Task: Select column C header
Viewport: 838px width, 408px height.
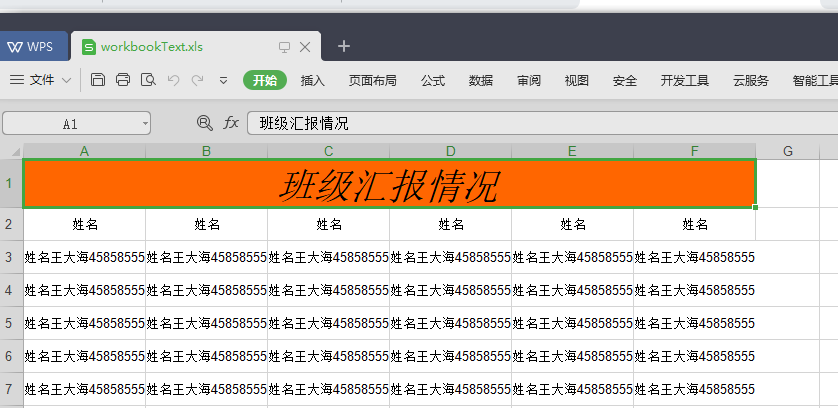Action: (x=329, y=151)
